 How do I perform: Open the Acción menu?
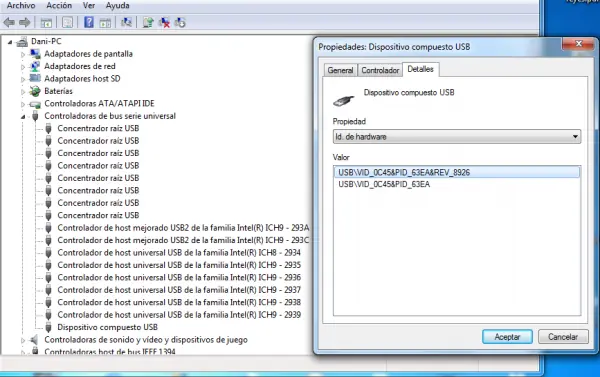click(59, 5)
